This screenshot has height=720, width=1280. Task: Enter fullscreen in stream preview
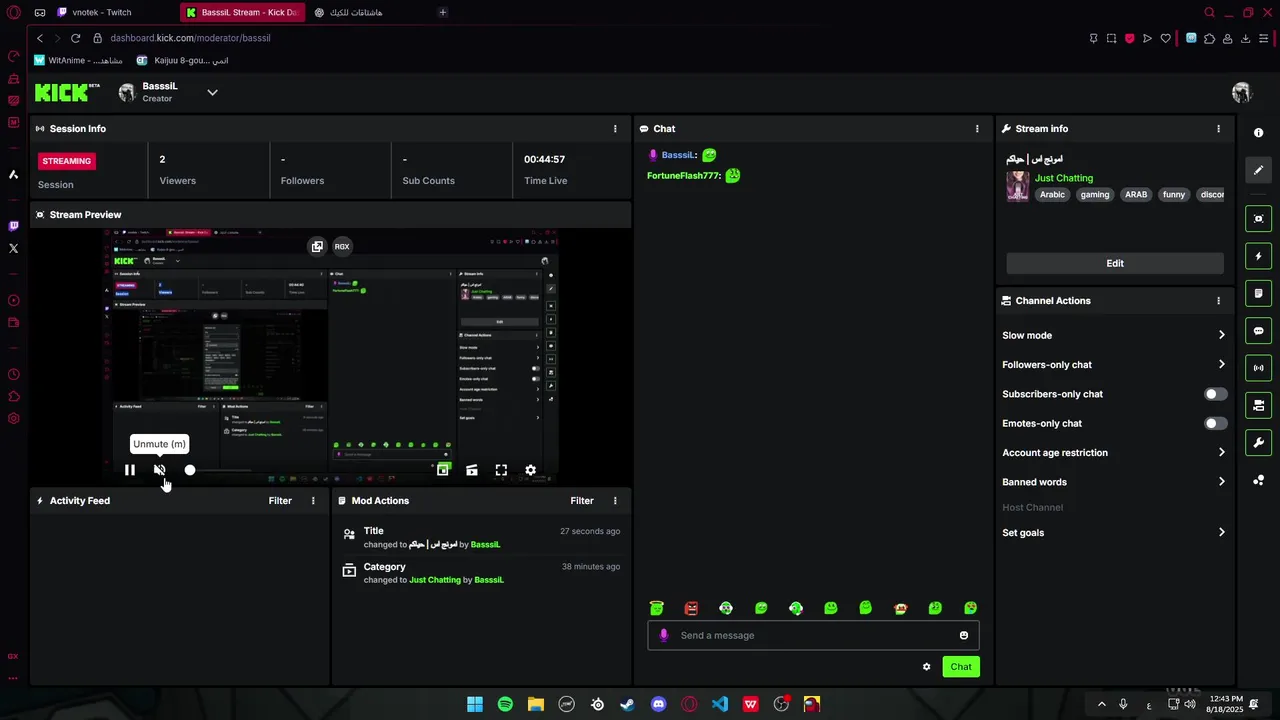click(501, 470)
